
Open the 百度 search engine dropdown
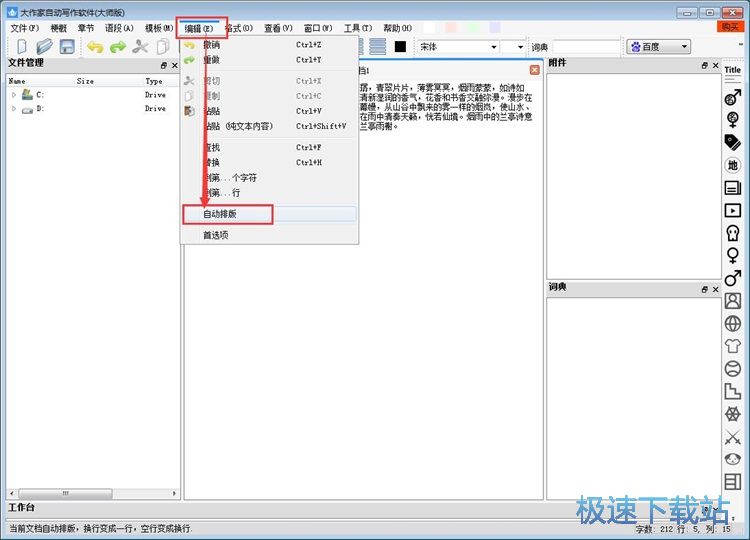659,47
